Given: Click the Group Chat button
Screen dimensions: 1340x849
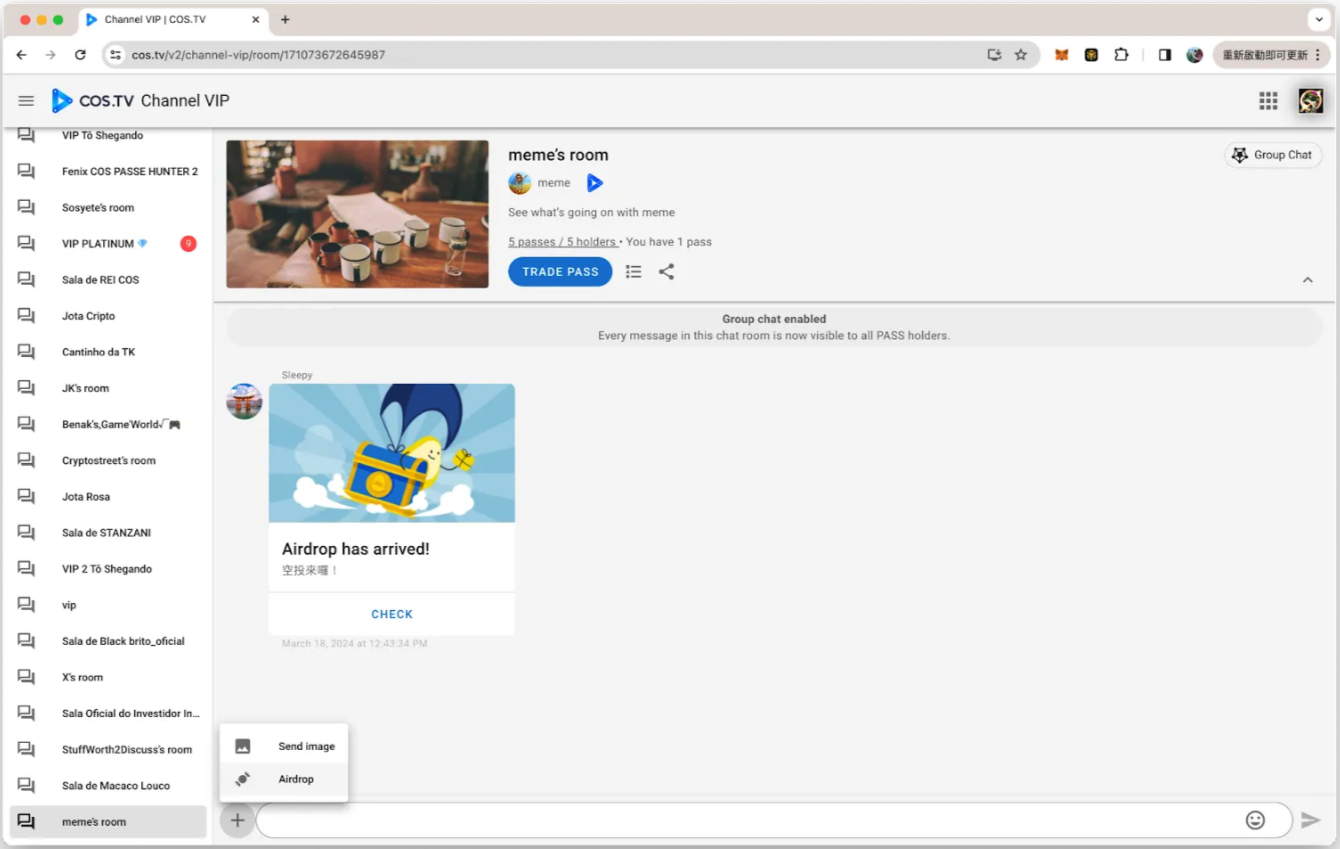Looking at the screenshot, I should 1273,155.
